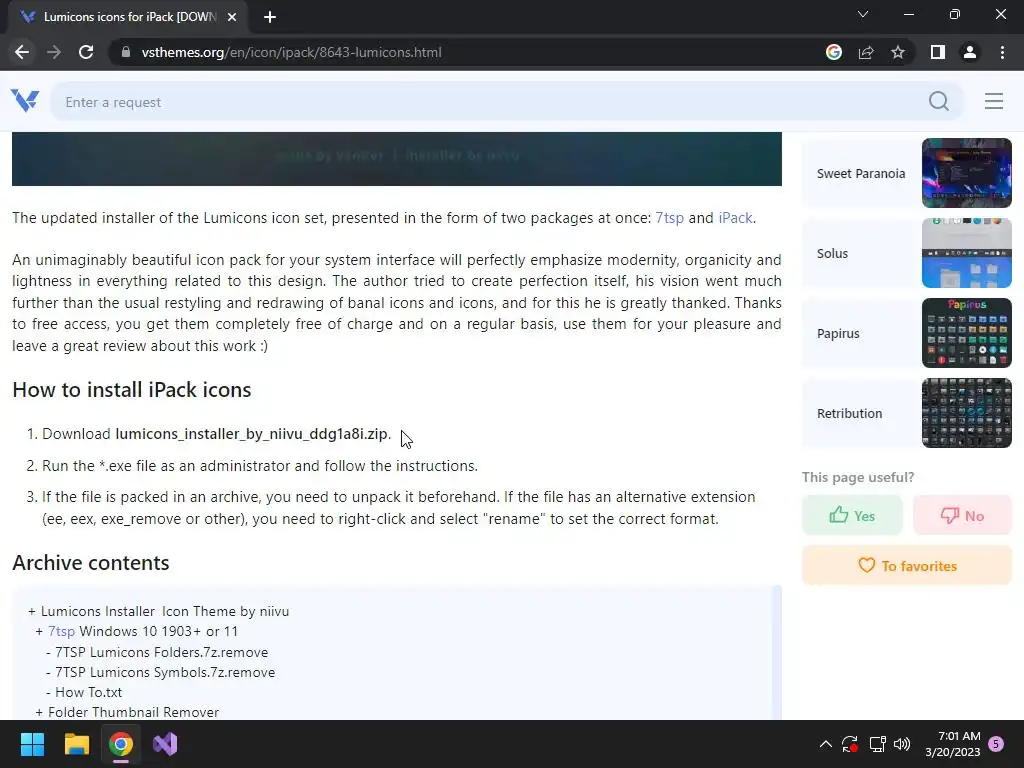Open a new browser tab
Image resolution: width=1024 pixels, height=768 pixels.
click(270, 17)
